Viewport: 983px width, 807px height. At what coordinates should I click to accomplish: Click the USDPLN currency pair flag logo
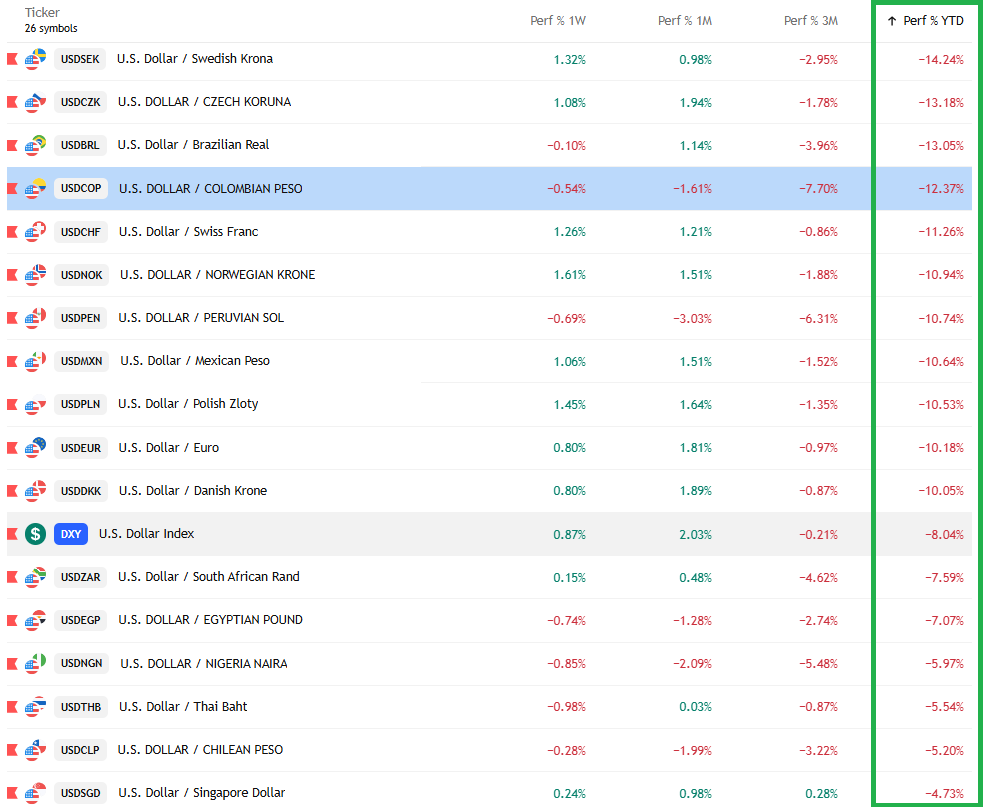tap(36, 404)
